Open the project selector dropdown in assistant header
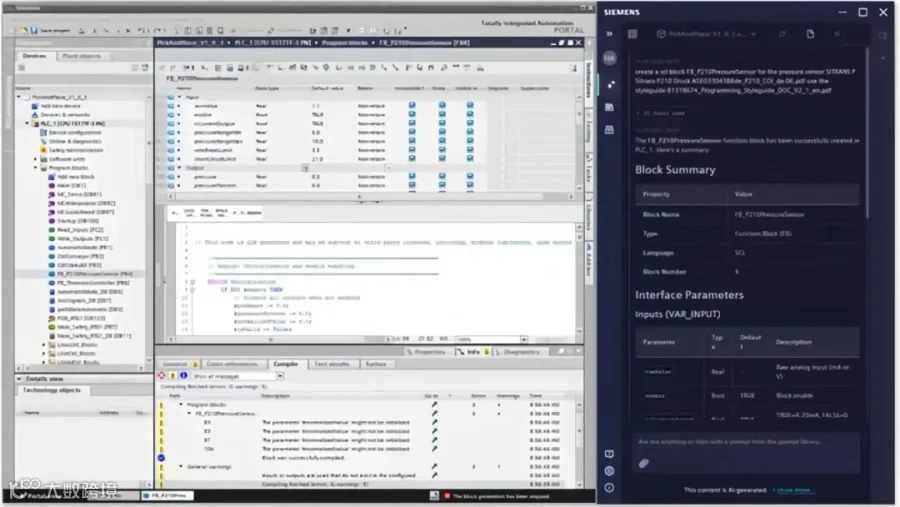900x507 pixels. pos(707,34)
